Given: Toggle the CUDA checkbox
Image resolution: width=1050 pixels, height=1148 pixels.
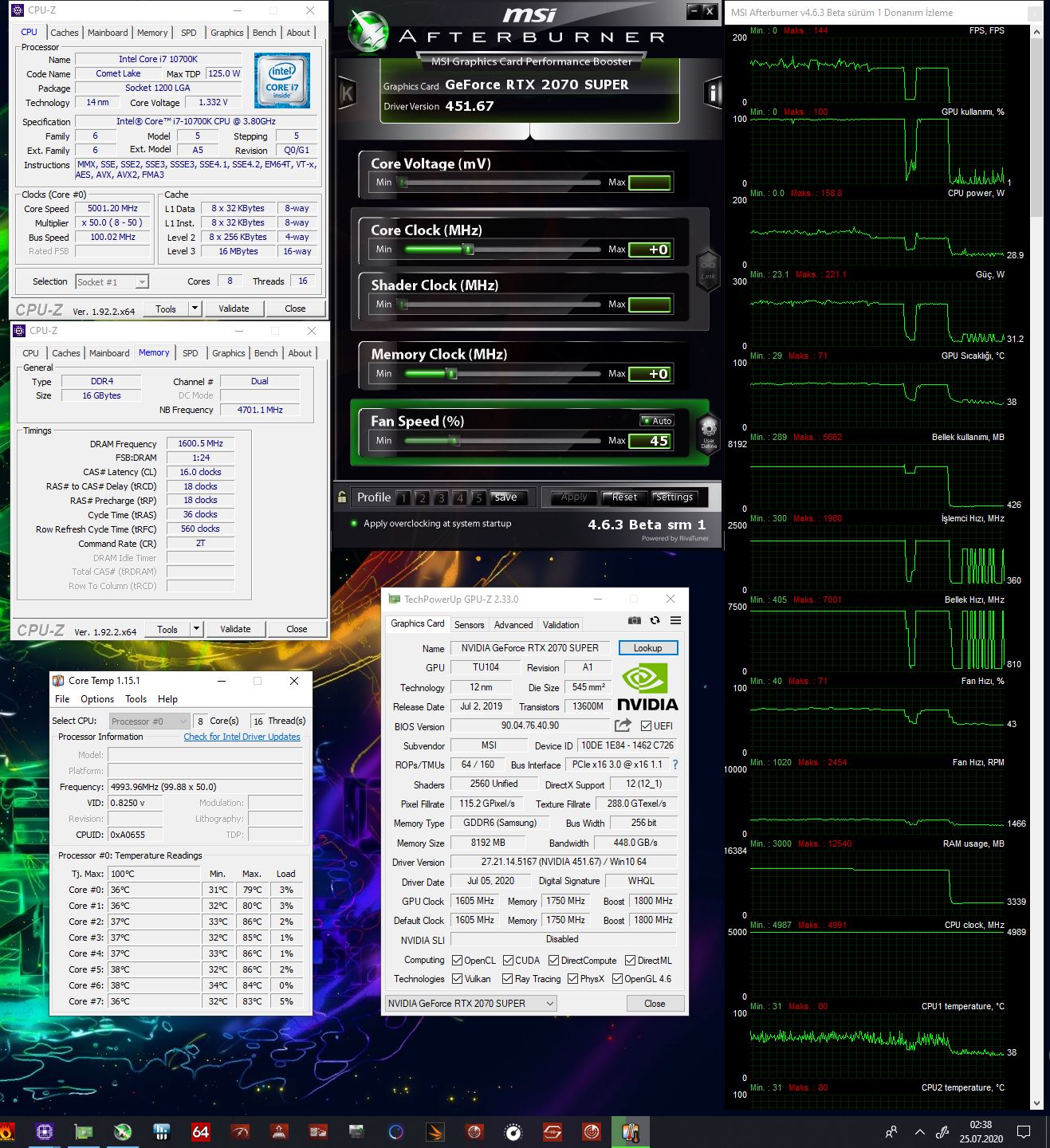Looking at the screenshot, I should pos(508,961).
